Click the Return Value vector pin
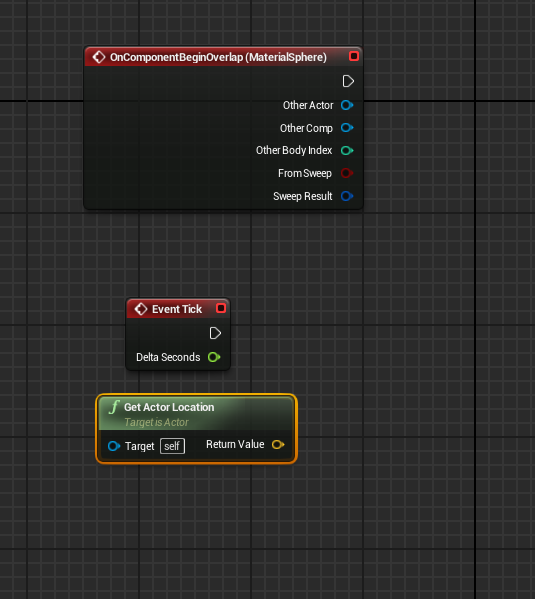 point(278,445)
